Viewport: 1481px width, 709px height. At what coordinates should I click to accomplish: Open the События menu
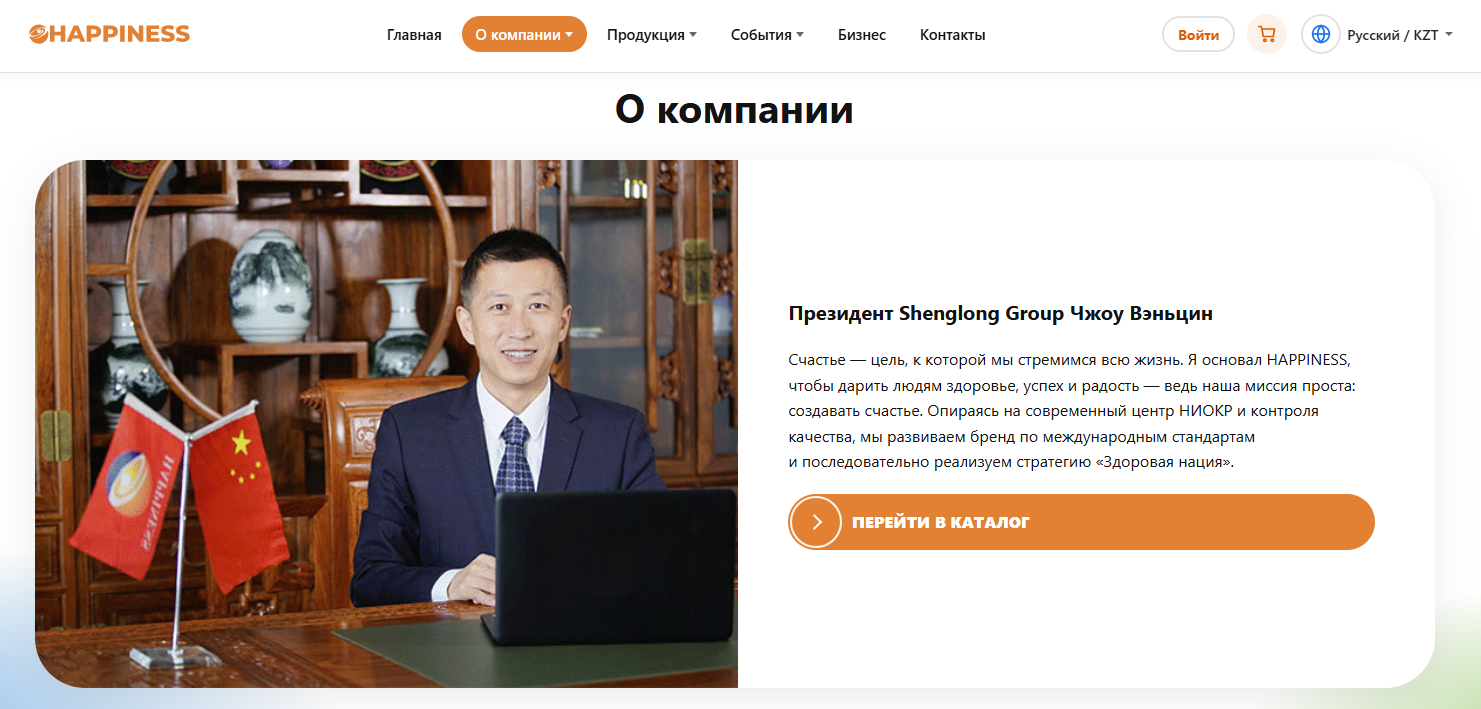(x=767, y=35)
